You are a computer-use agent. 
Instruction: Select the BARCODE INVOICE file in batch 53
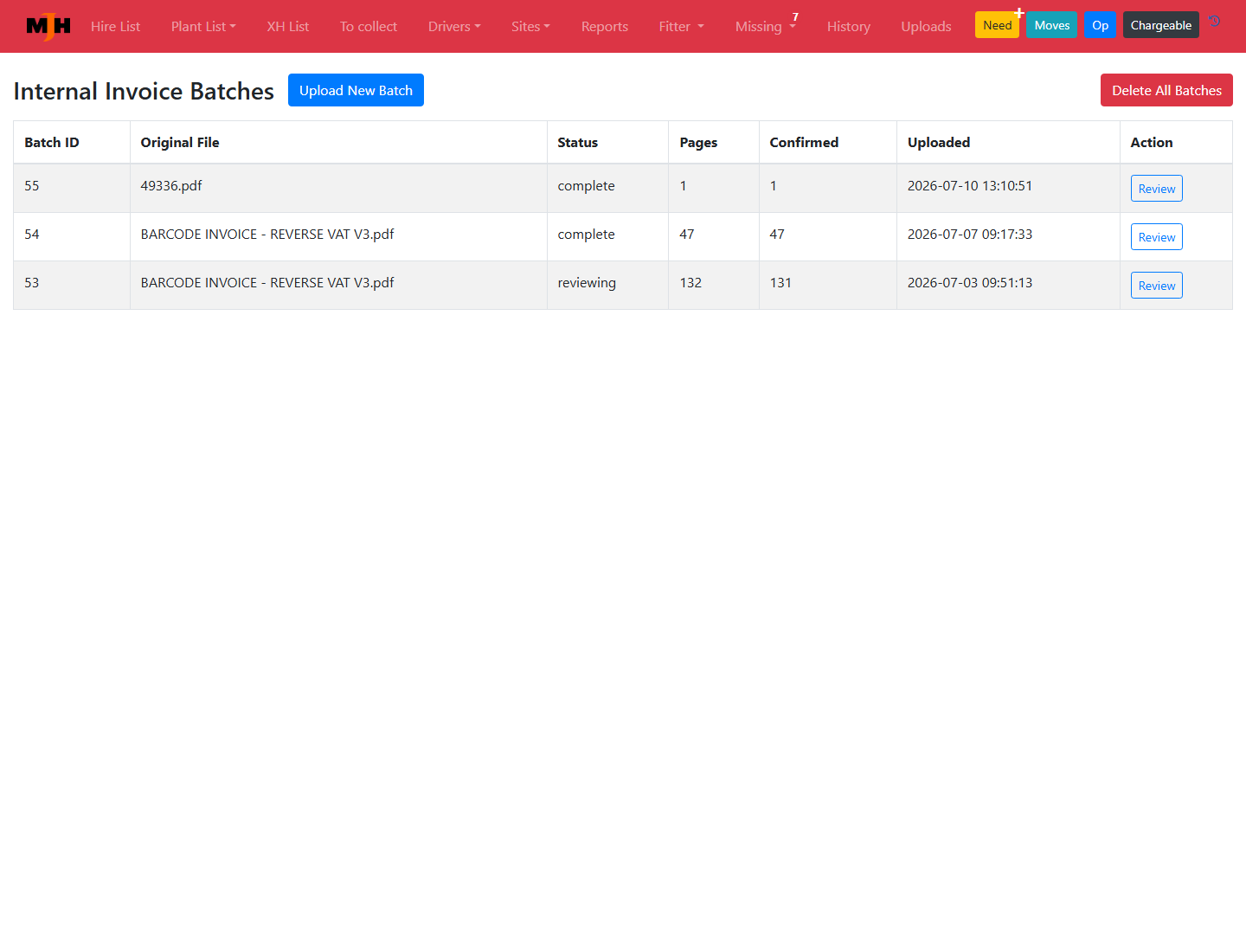[x=267, y=282]
